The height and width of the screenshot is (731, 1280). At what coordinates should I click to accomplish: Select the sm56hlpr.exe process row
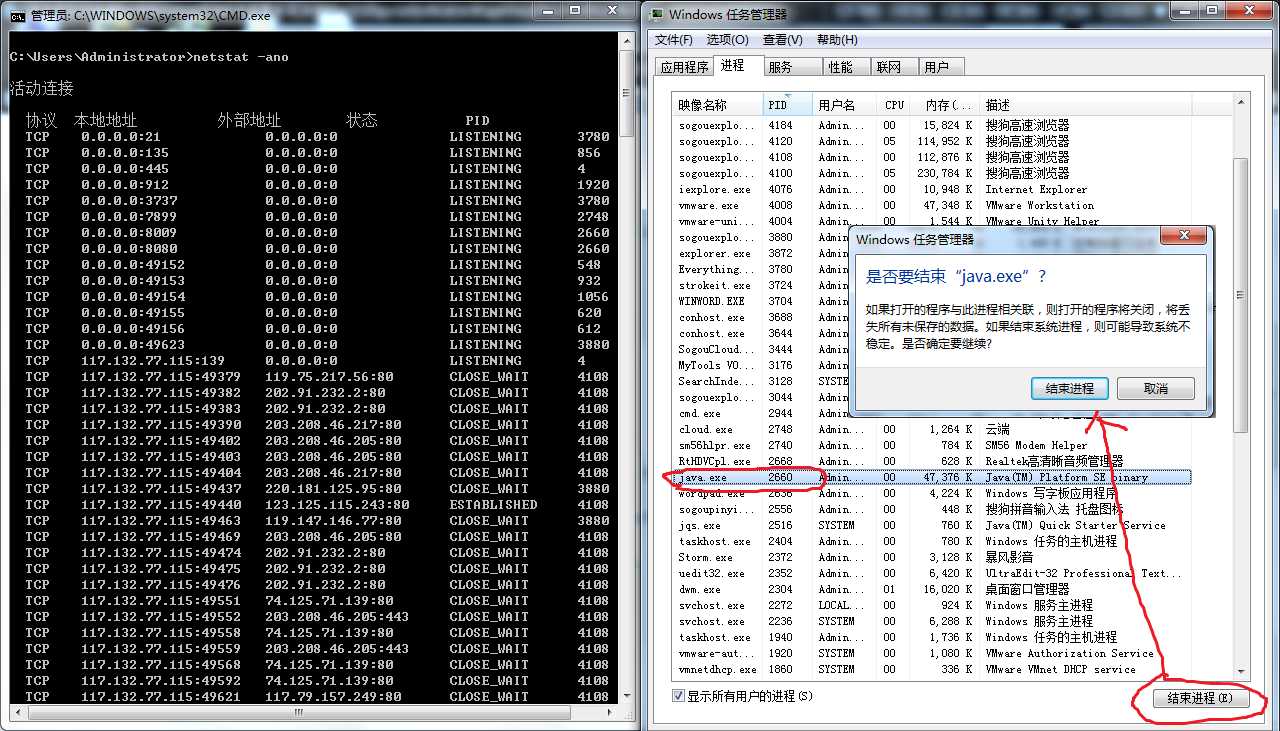tap(932, 445)
